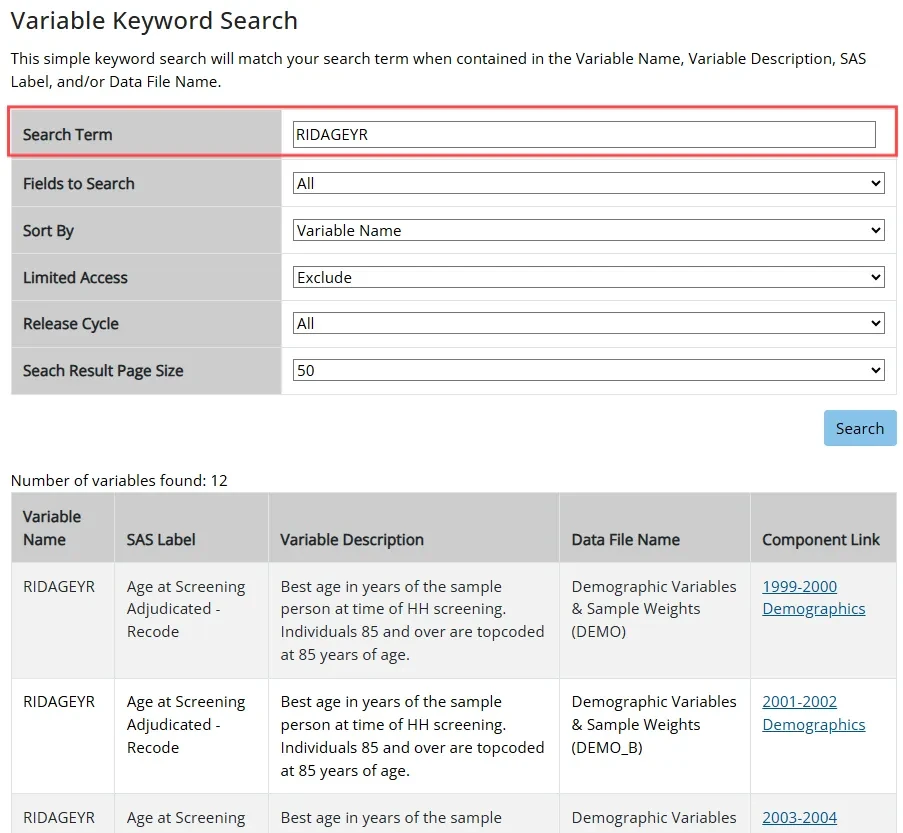Click the Search Term label cell

pyautogui.click(x=68, y=134)
